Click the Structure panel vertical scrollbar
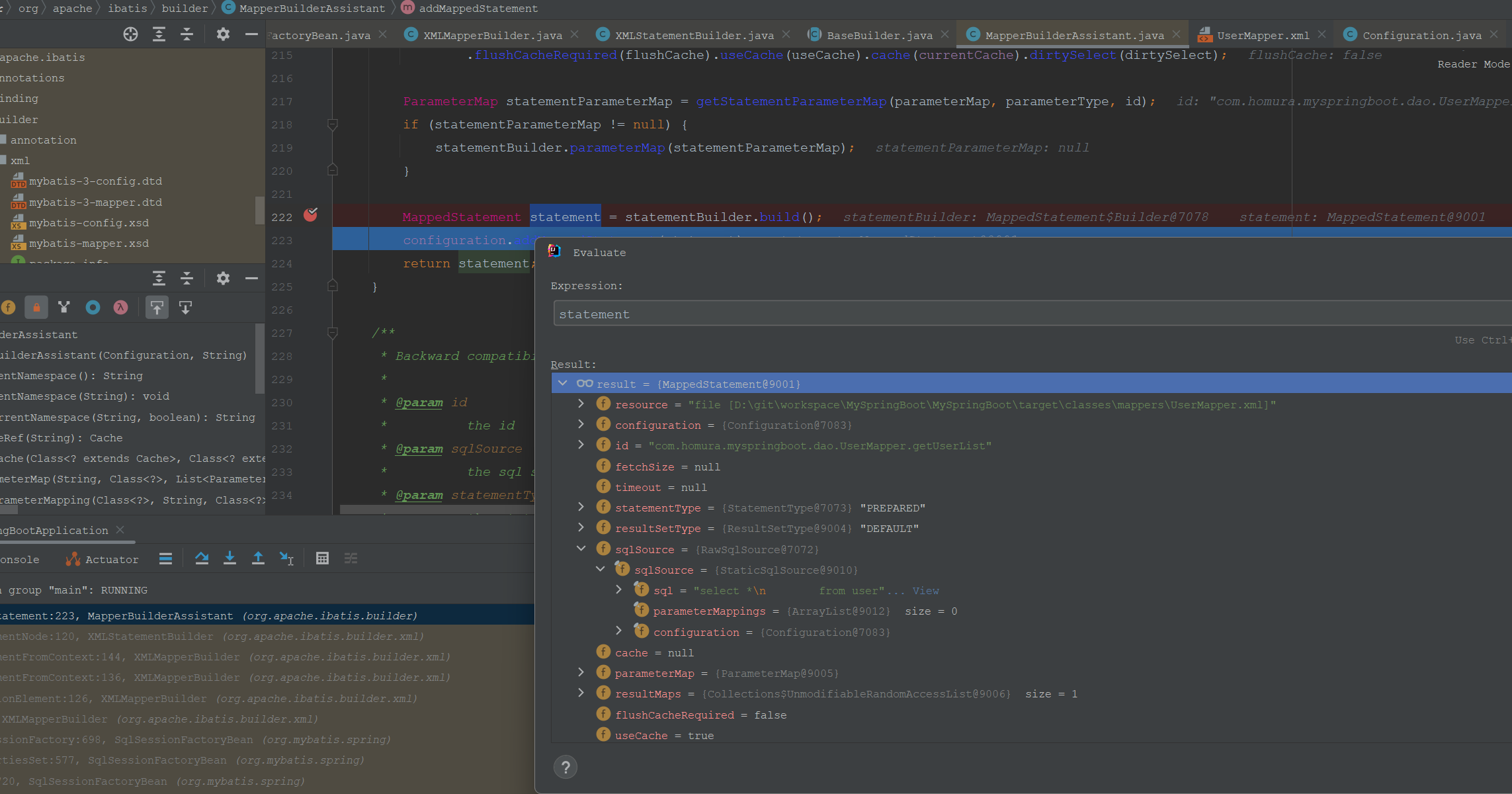 (x=259, y=357)
